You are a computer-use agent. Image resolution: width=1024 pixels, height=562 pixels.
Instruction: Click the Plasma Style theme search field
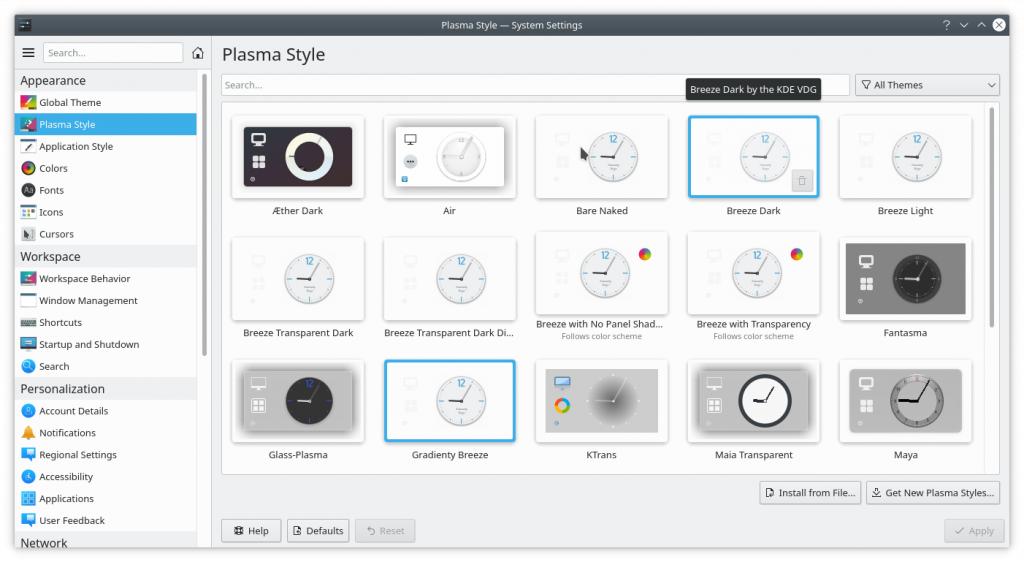450,85
